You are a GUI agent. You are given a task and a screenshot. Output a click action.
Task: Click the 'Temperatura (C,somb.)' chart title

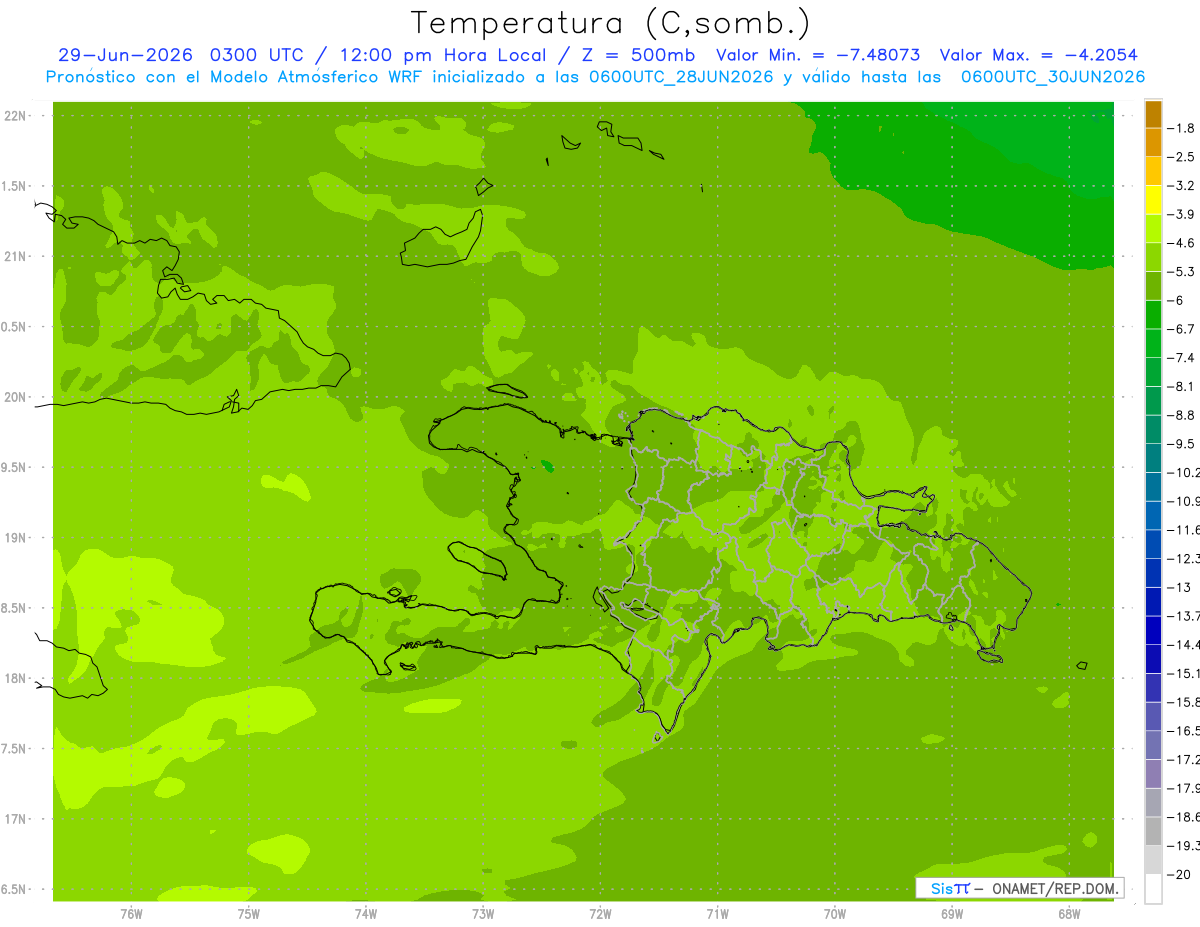coord(611,23)
